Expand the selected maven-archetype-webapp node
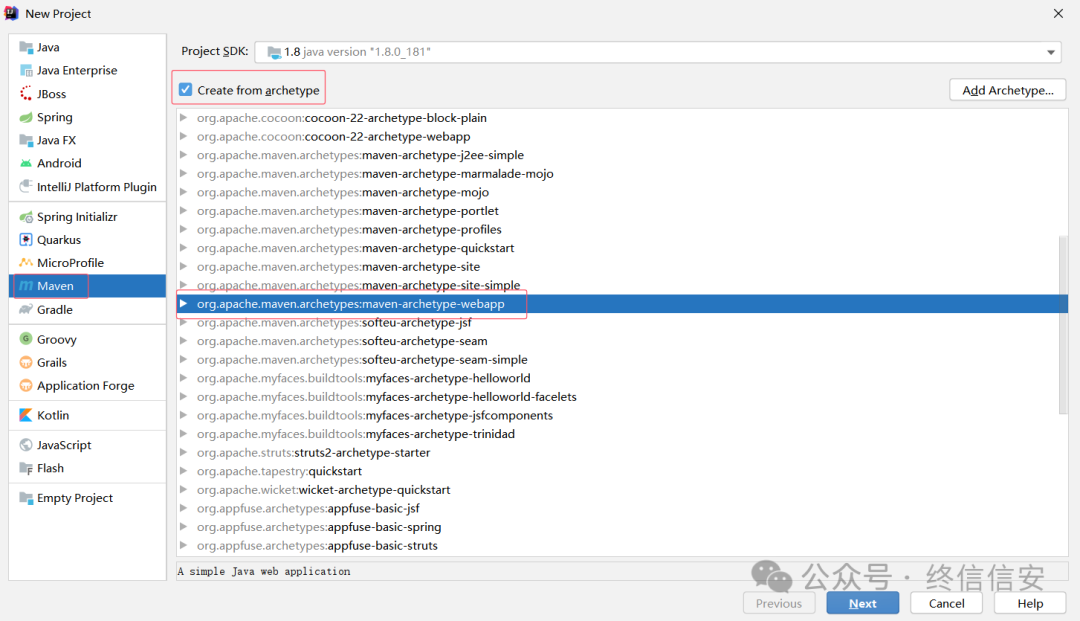The width and height of the screenshot is (1080, 621). [183, 304]
